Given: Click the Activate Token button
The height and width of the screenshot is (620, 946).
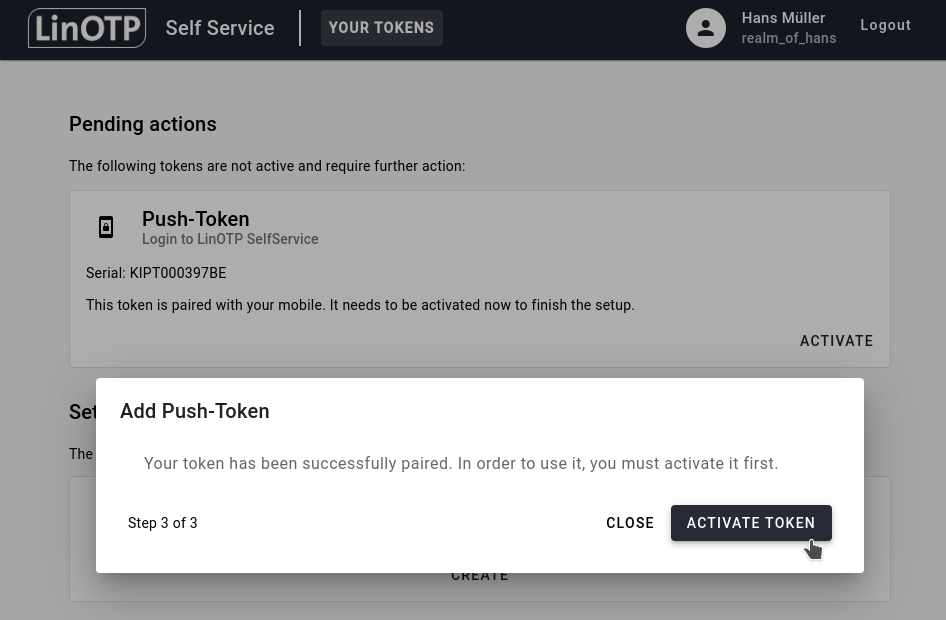Looking at the screenshot, I should 751,523.
